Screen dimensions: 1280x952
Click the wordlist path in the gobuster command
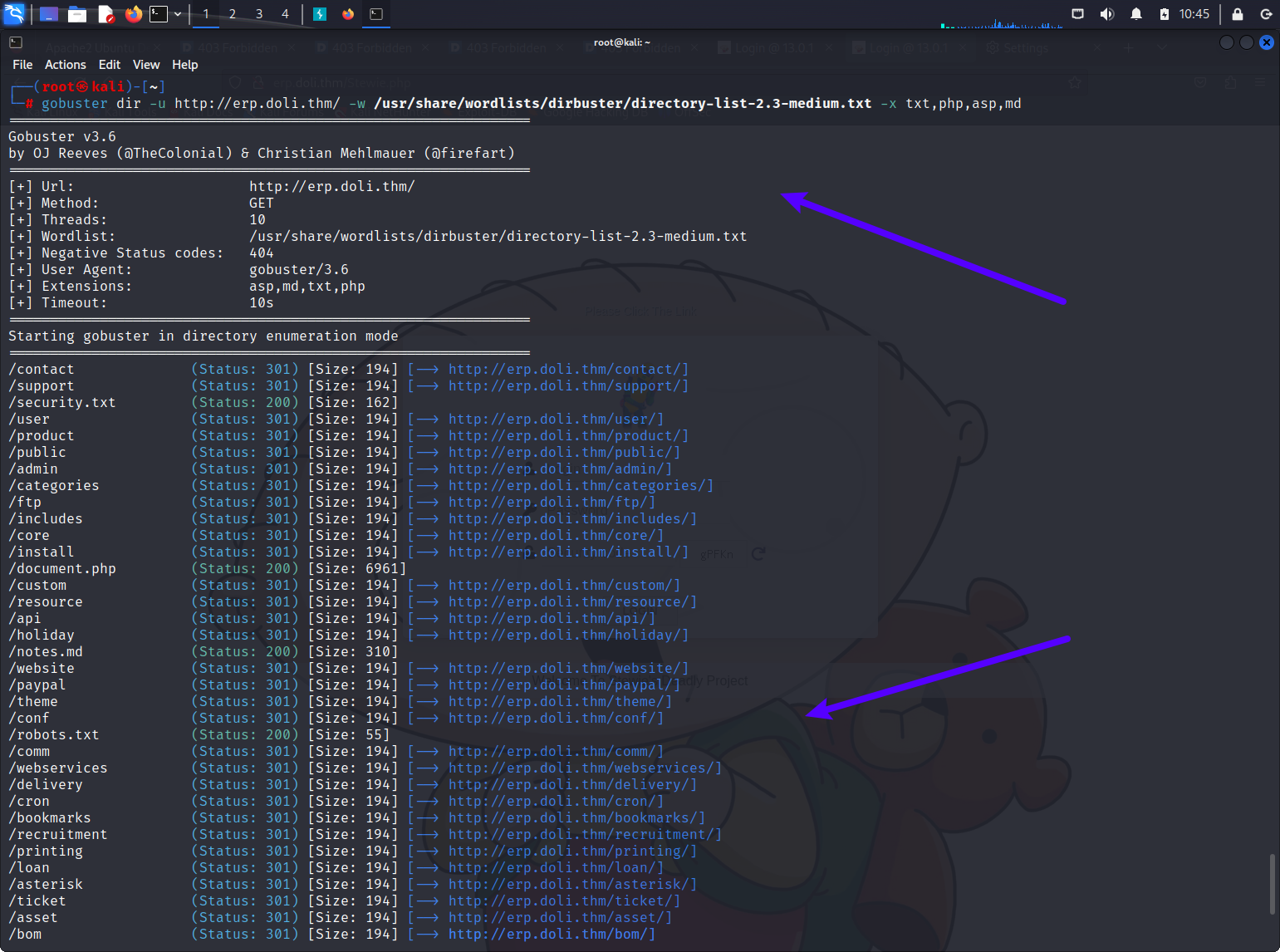[x=623, y=104]
